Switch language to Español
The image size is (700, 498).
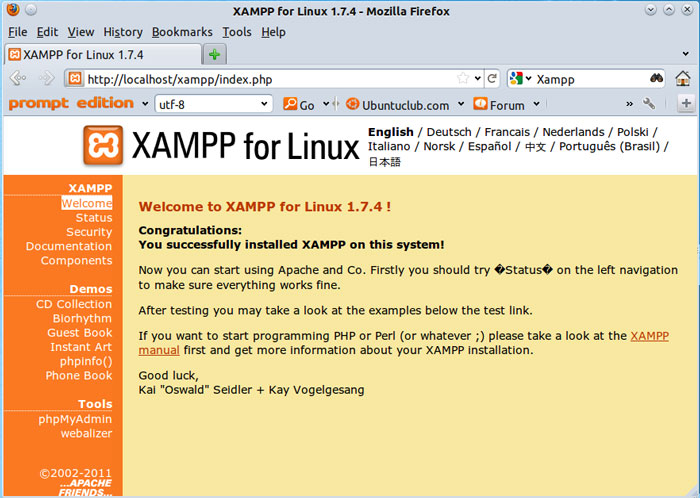pyautogui.click(x=489, y=146)
